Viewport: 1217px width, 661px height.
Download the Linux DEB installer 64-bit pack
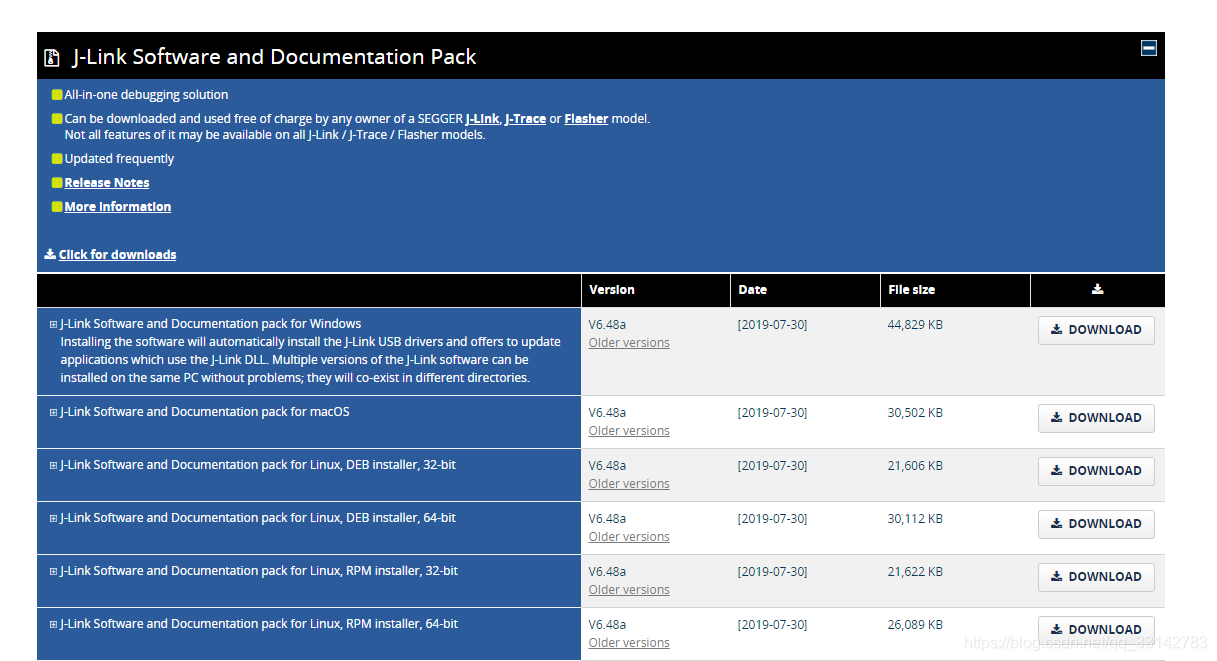coord(1096,524)
